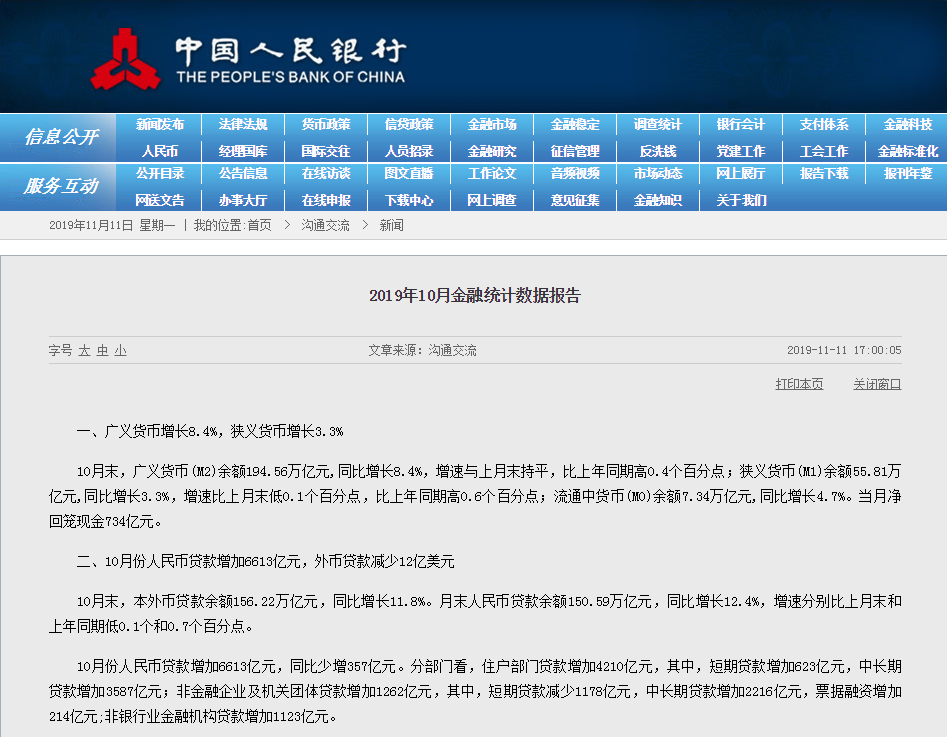Set font size to 大
Screen dimensions: 947x737
pos(85,350)
